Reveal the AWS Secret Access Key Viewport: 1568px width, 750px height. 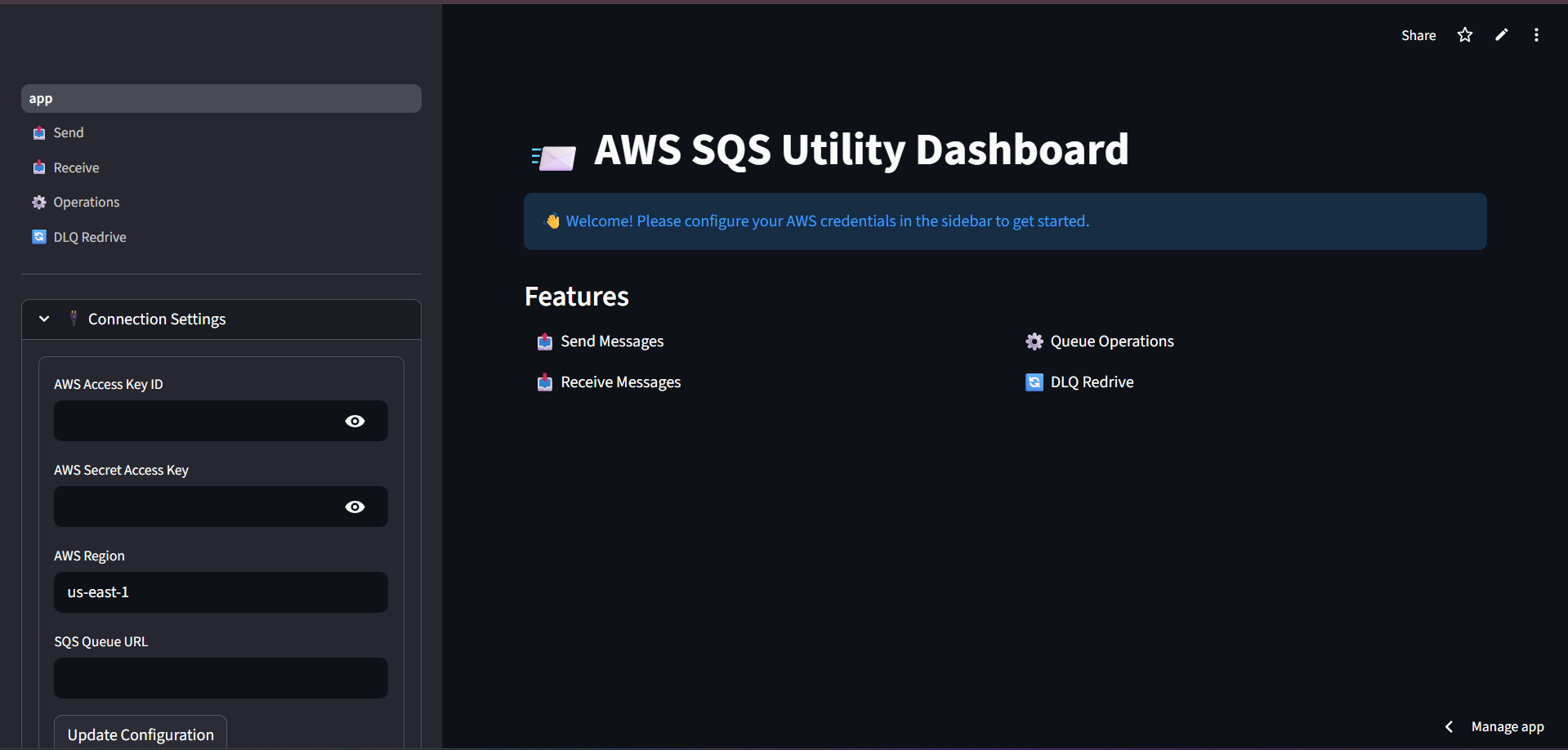click(355, 507)
